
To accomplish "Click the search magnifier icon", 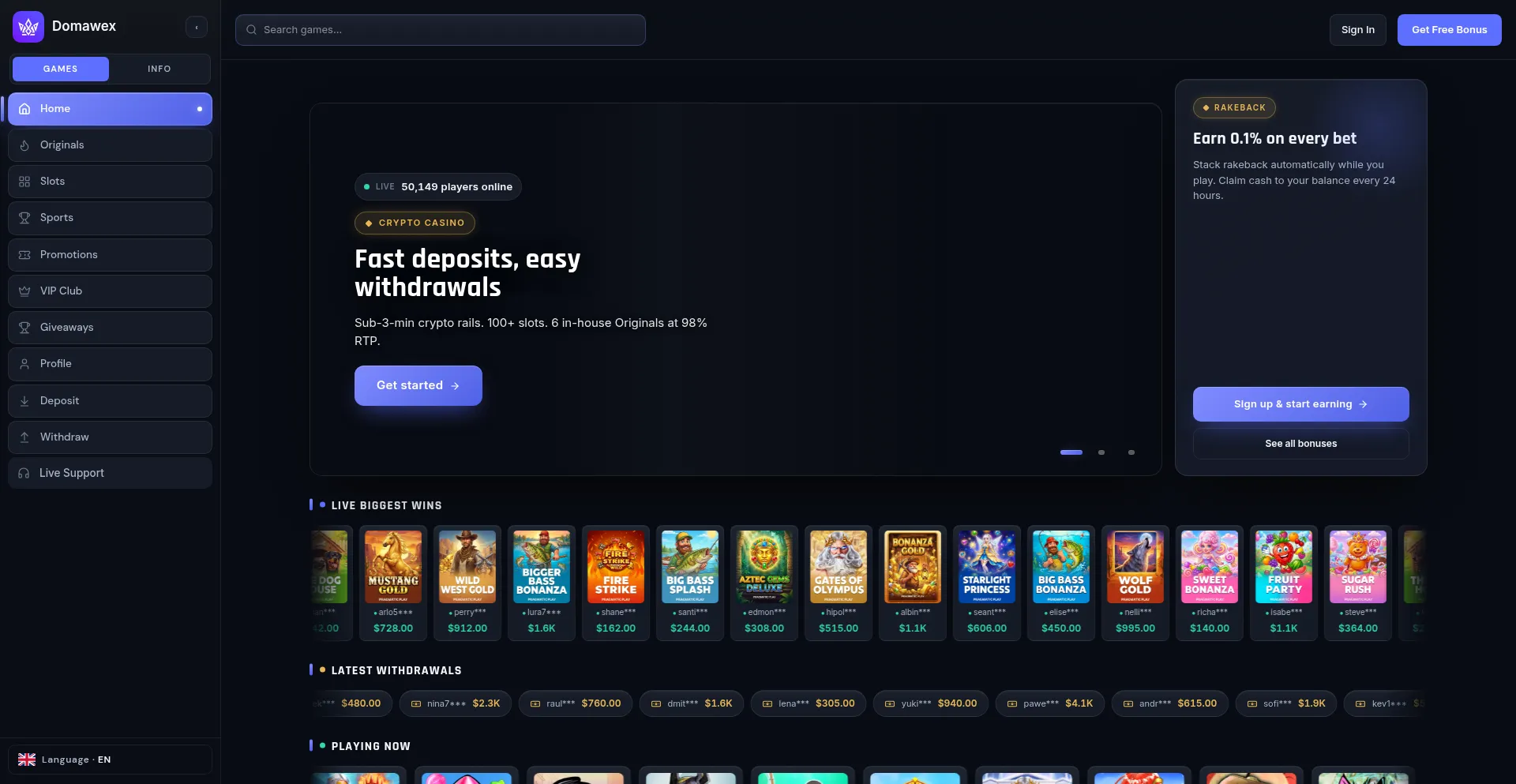I will pos(252,30).
